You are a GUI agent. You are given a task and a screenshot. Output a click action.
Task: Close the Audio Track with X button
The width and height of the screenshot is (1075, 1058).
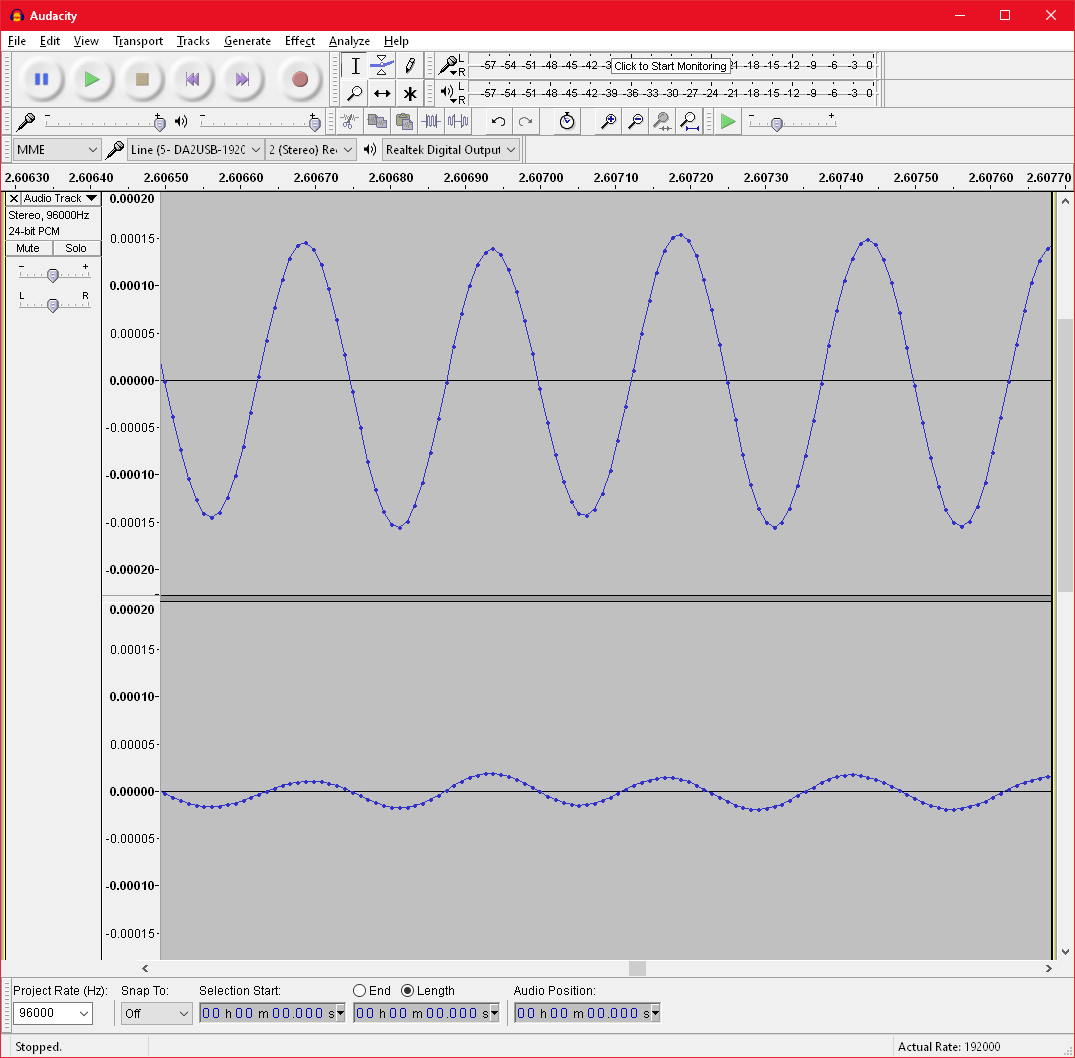(x=14, y=198)
